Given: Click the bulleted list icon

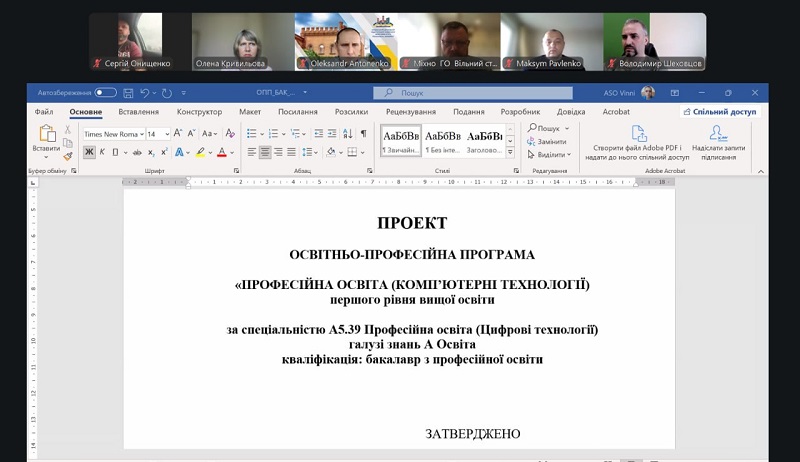Looking at the screenshot, I should click(250, 133).
